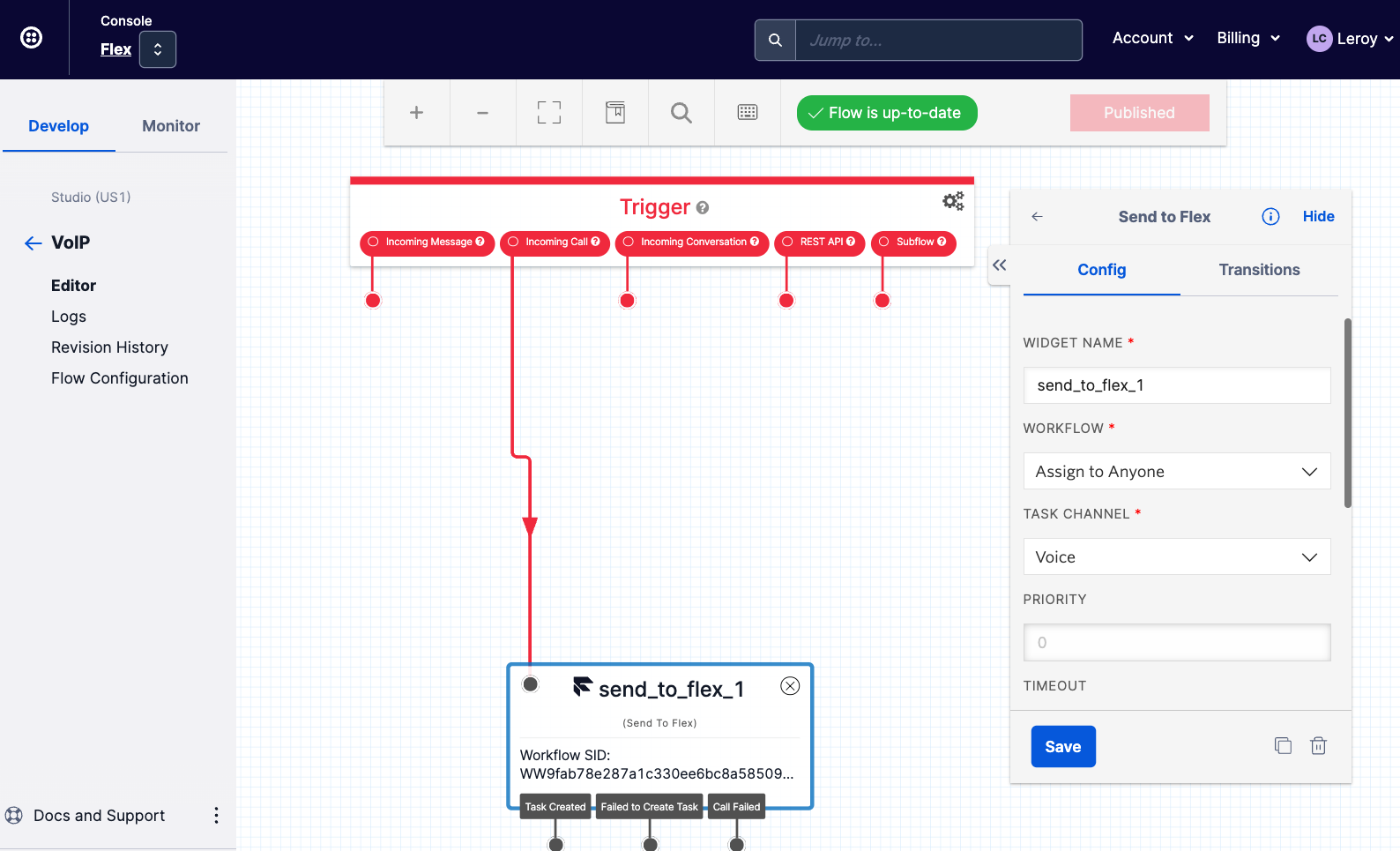The image size is (1400, 851).
Task: Select the Incoming Conversation trigger
Action: tap(692, 243)
